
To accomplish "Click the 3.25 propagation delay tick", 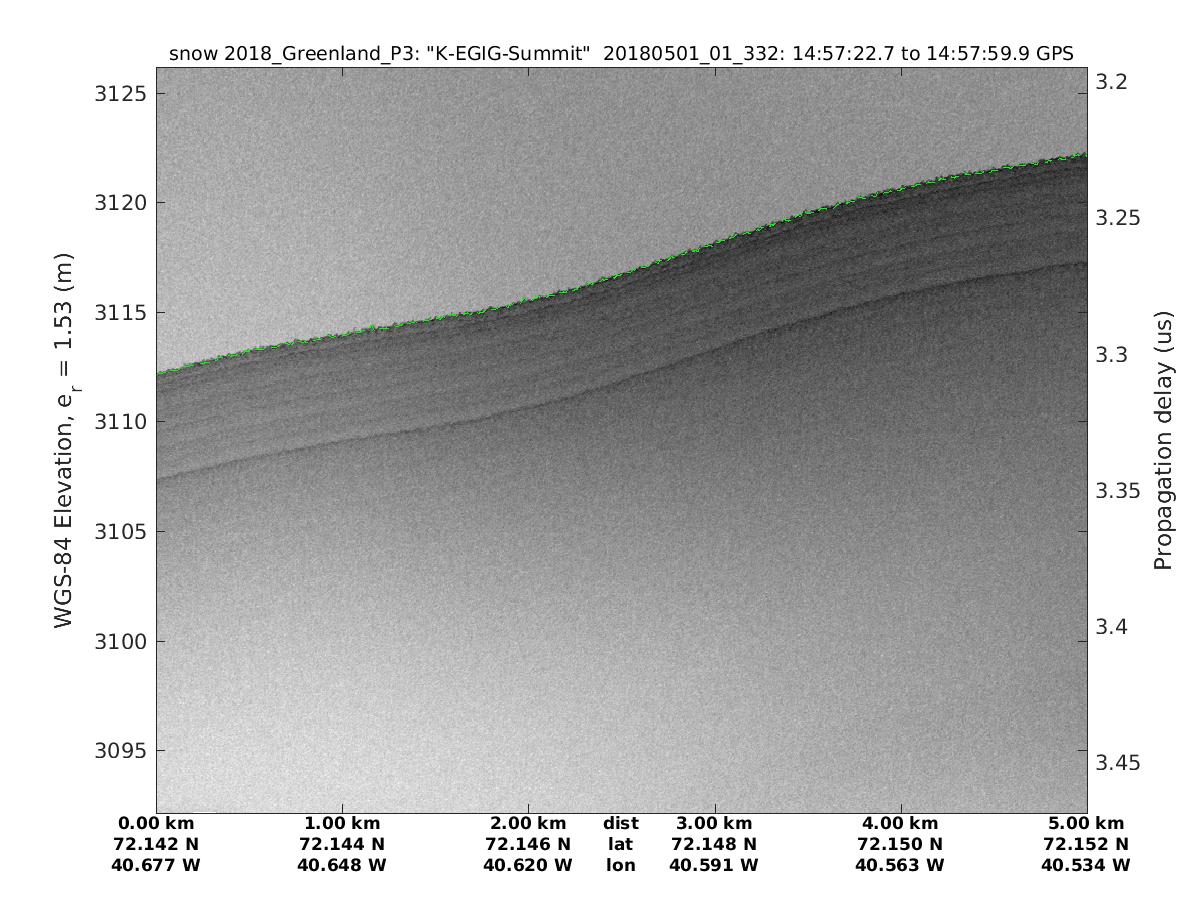I will [x=1119, y=218].
